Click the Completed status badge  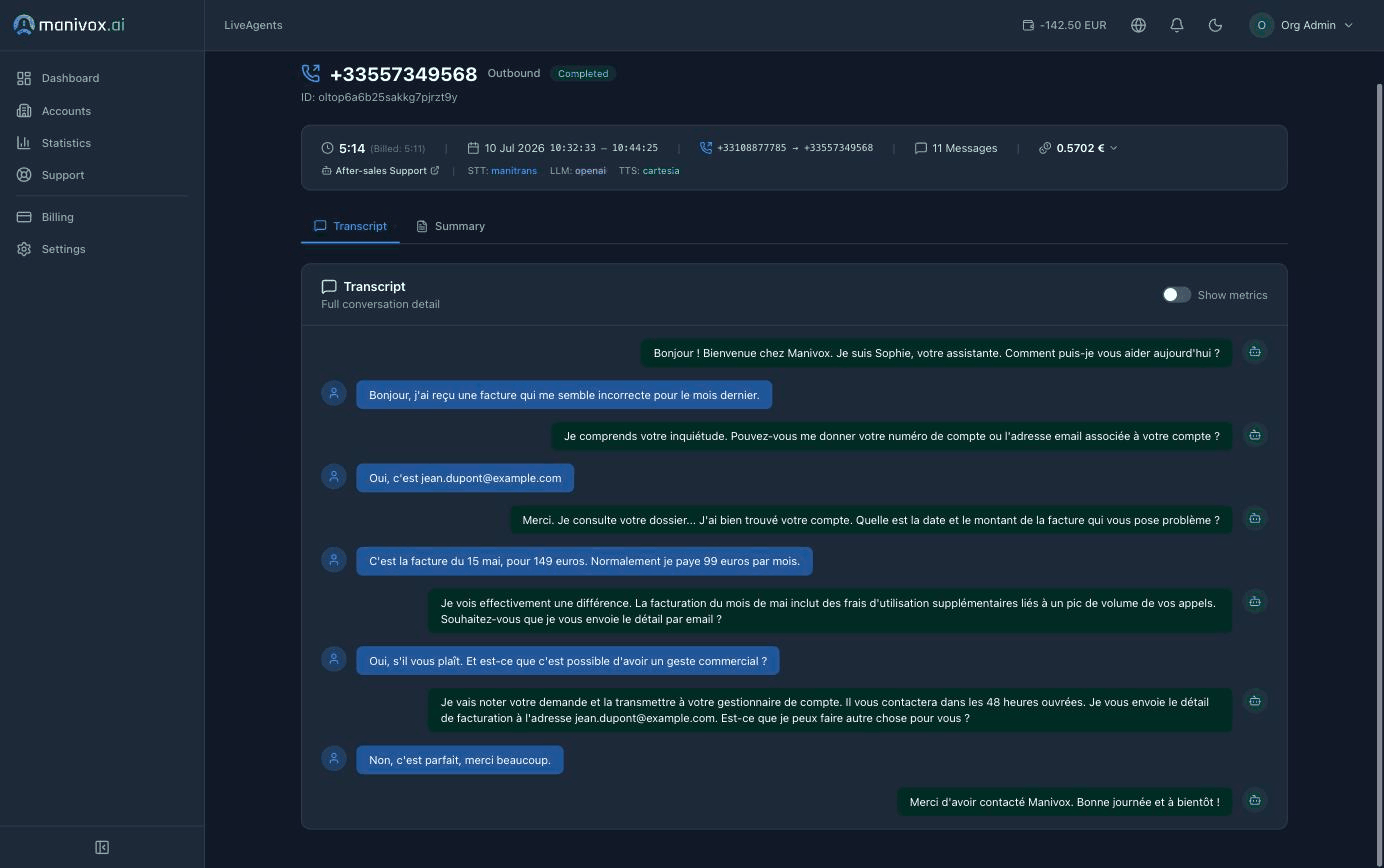point(583,74)
